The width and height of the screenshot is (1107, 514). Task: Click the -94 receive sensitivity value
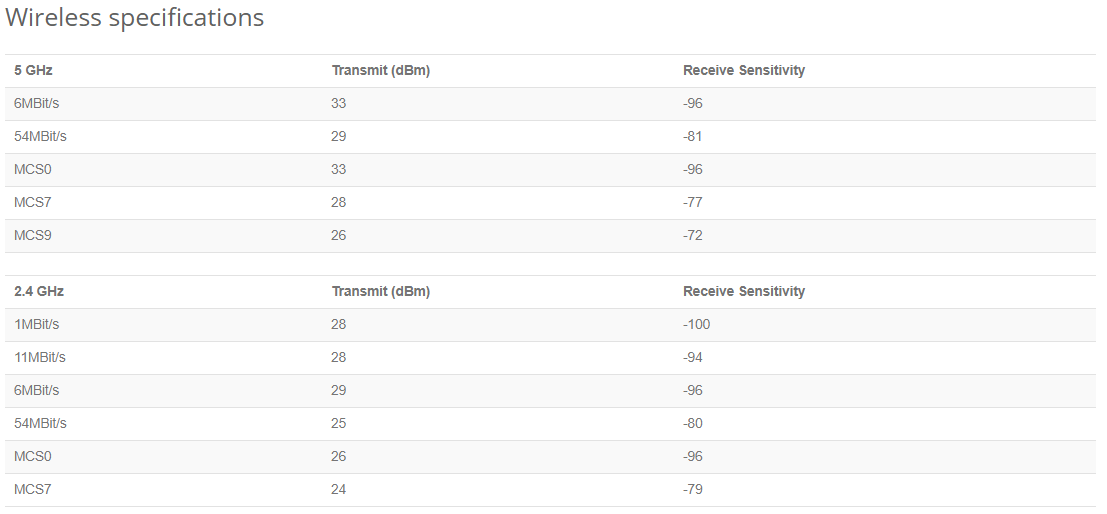[693, 358]
